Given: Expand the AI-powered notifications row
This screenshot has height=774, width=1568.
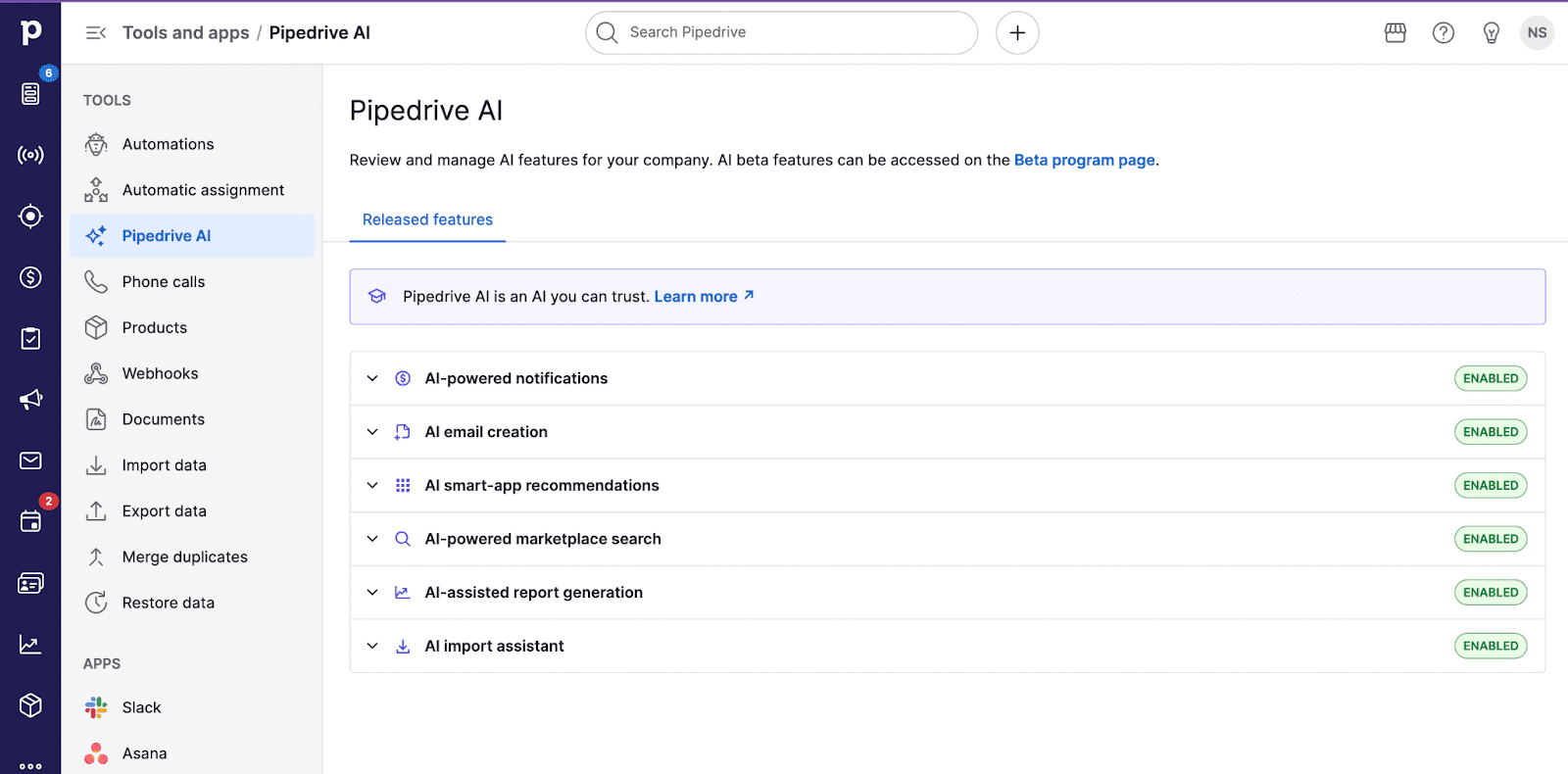Looking at the screenshot, I should pos(372,378).
